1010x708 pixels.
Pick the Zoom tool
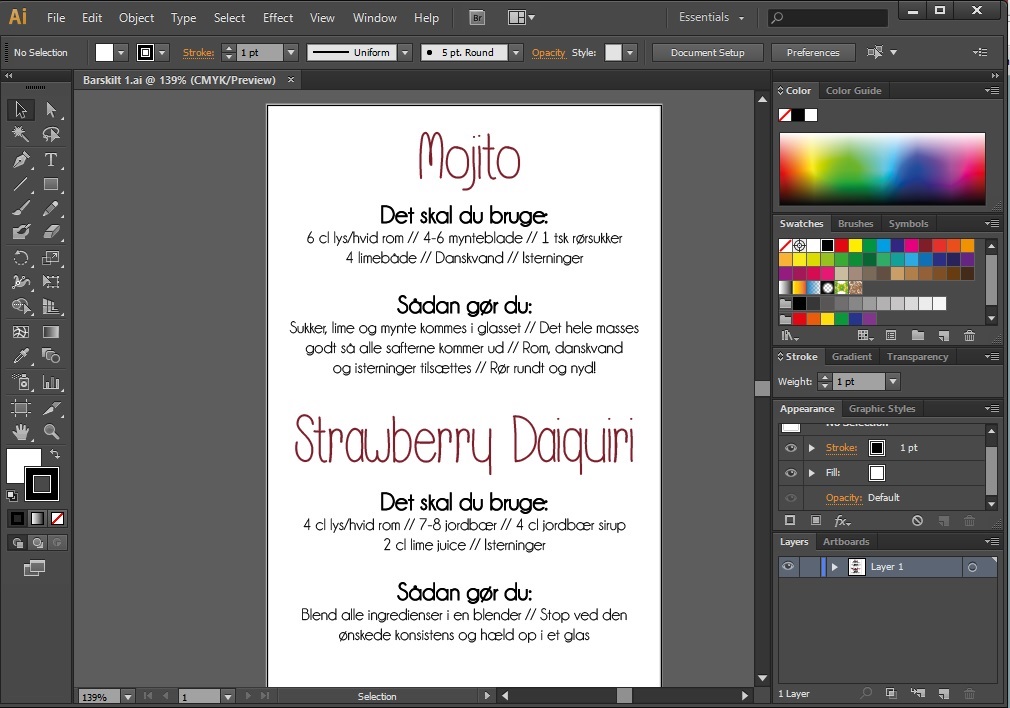click(x=51, y=432)
